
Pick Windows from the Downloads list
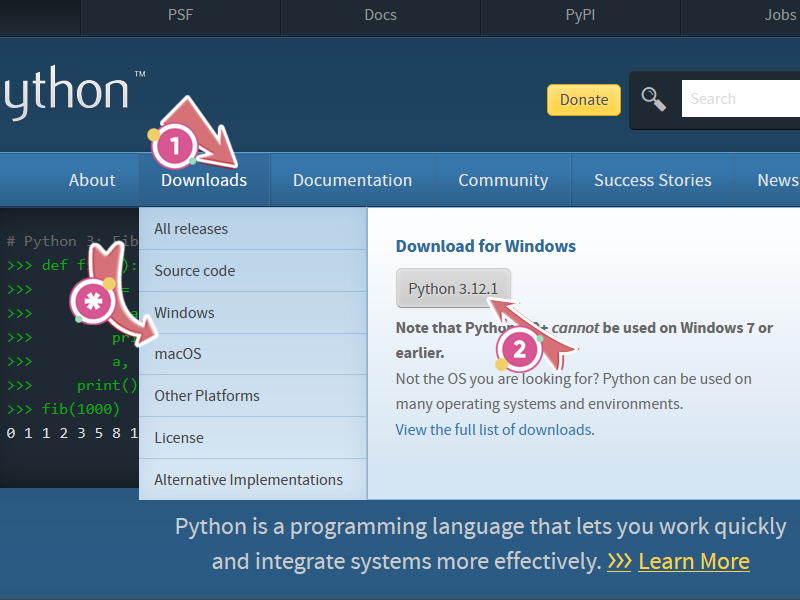tap(184, 313)
